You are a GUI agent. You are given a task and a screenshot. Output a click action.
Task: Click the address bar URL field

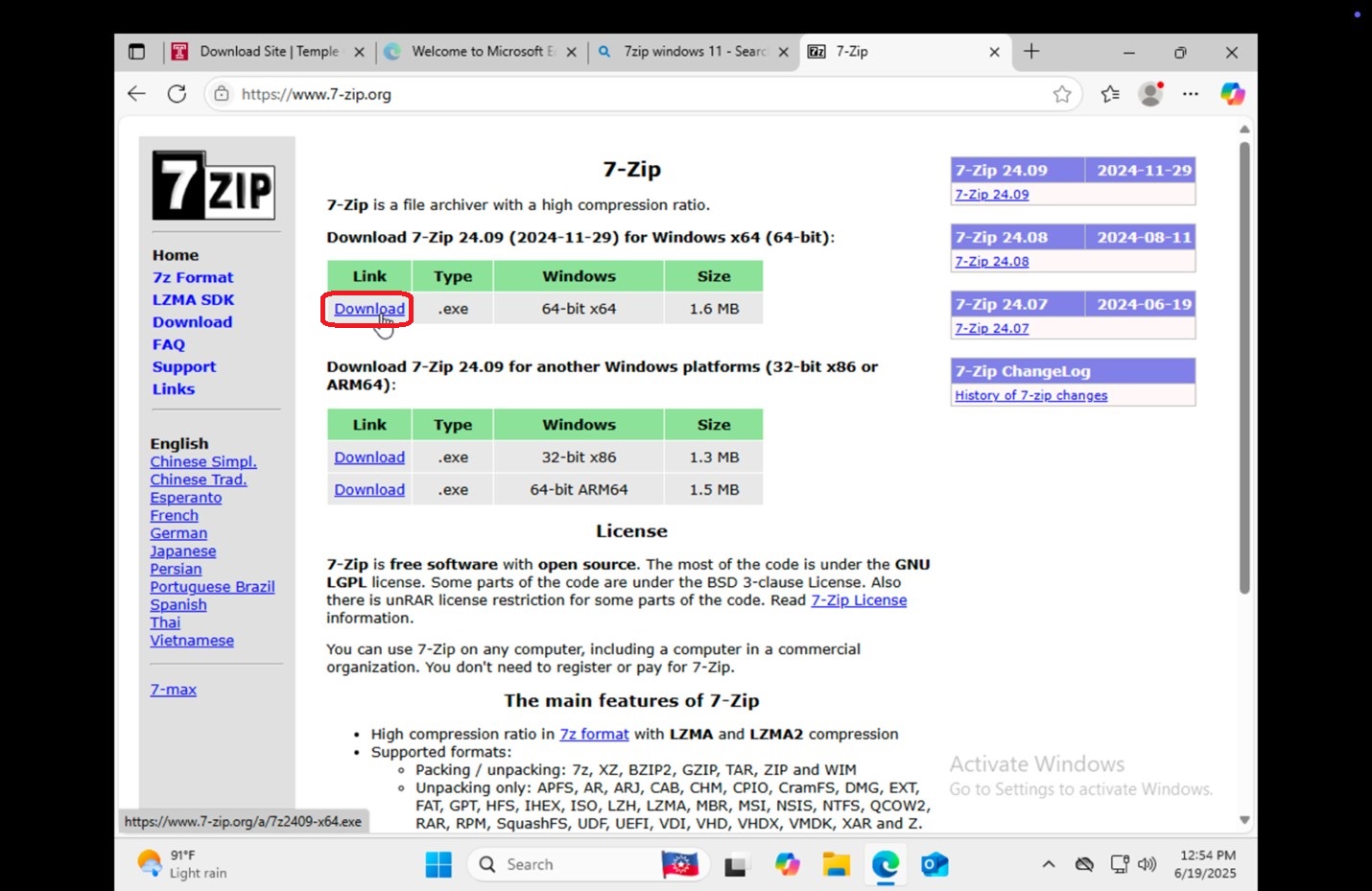pyautogui.click(x=633, y=94)
